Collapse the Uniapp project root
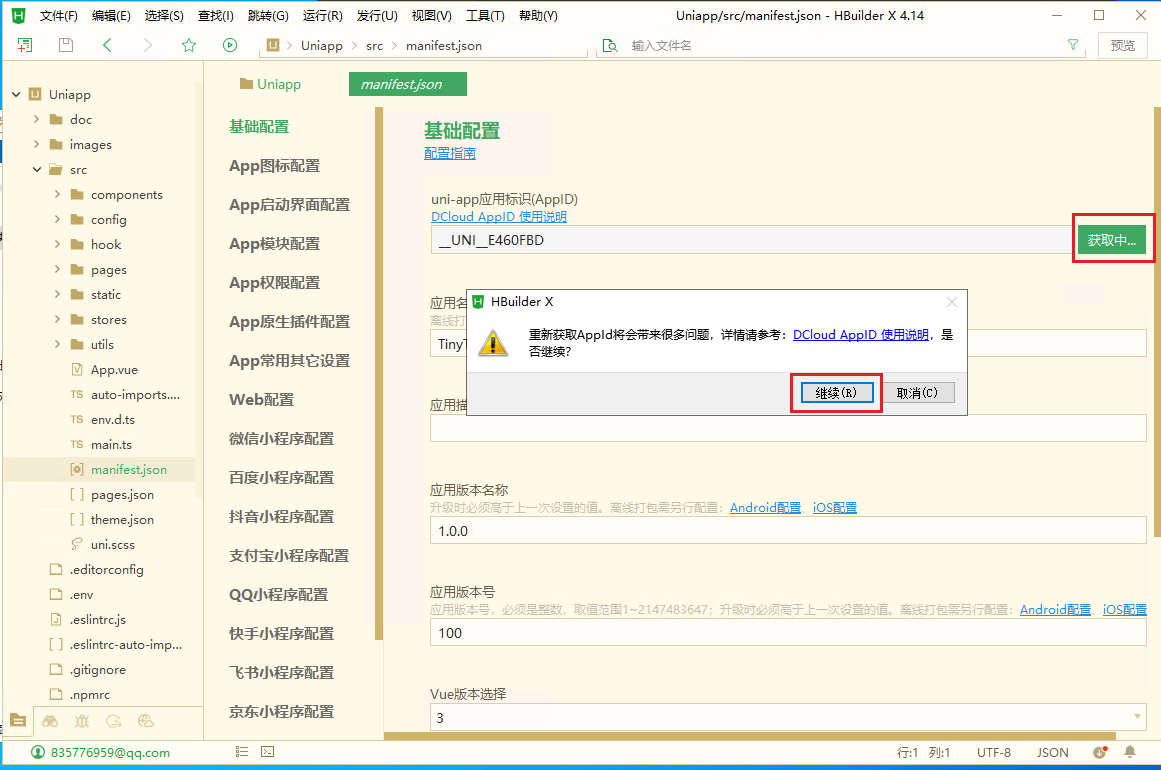 coord(16,94)
